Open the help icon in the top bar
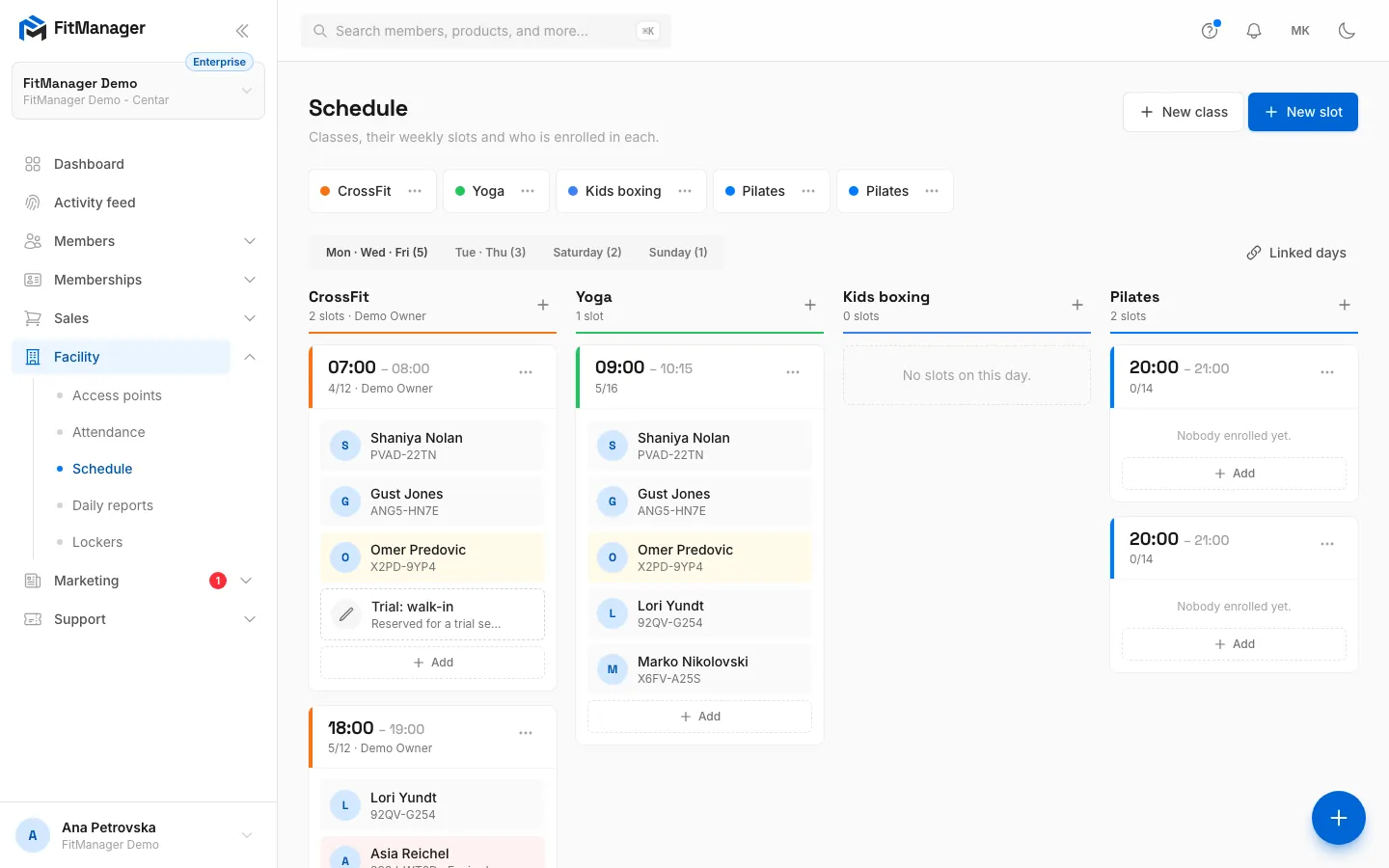1389x868 pixels. 1210,31
